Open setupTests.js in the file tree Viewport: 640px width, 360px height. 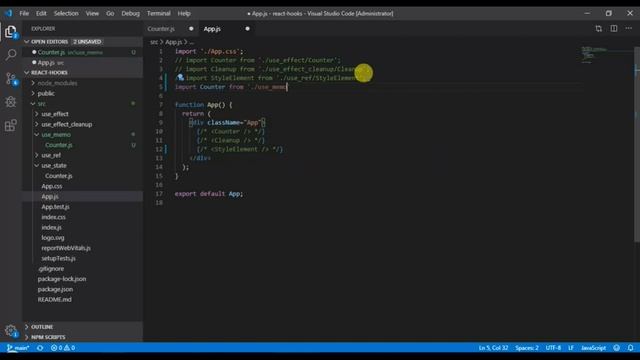58,258
